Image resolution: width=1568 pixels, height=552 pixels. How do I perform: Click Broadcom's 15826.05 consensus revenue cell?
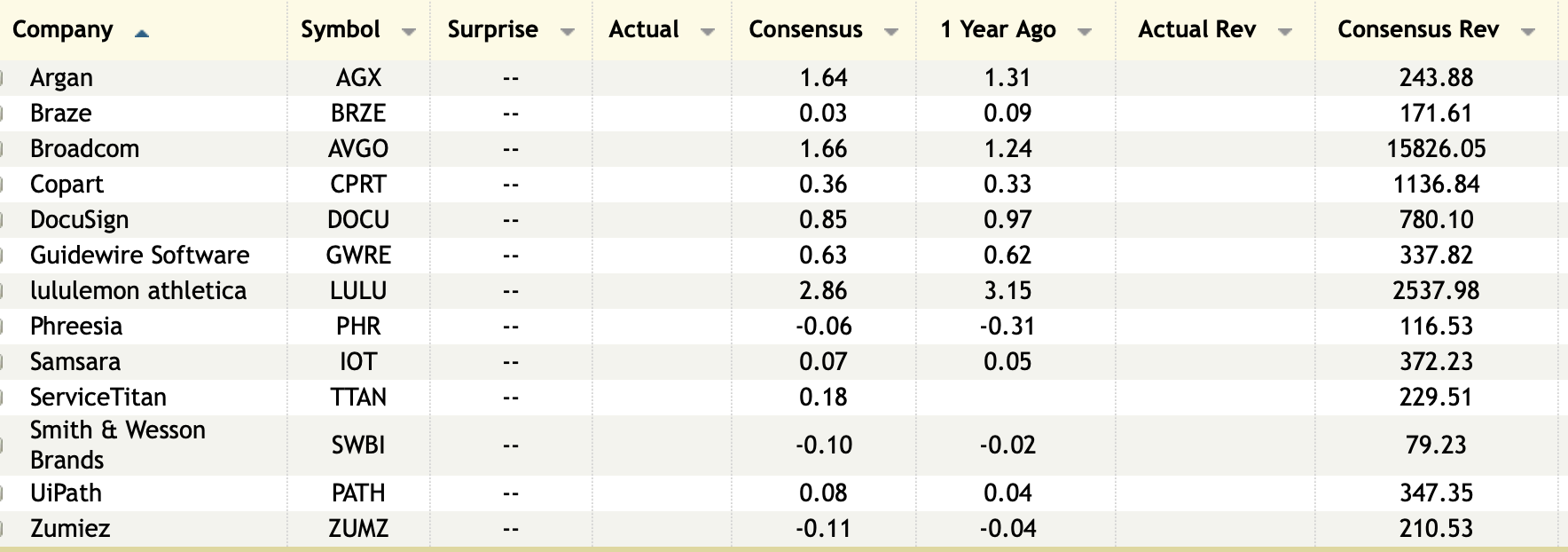pyautogui.click(x=1436, y=148)
